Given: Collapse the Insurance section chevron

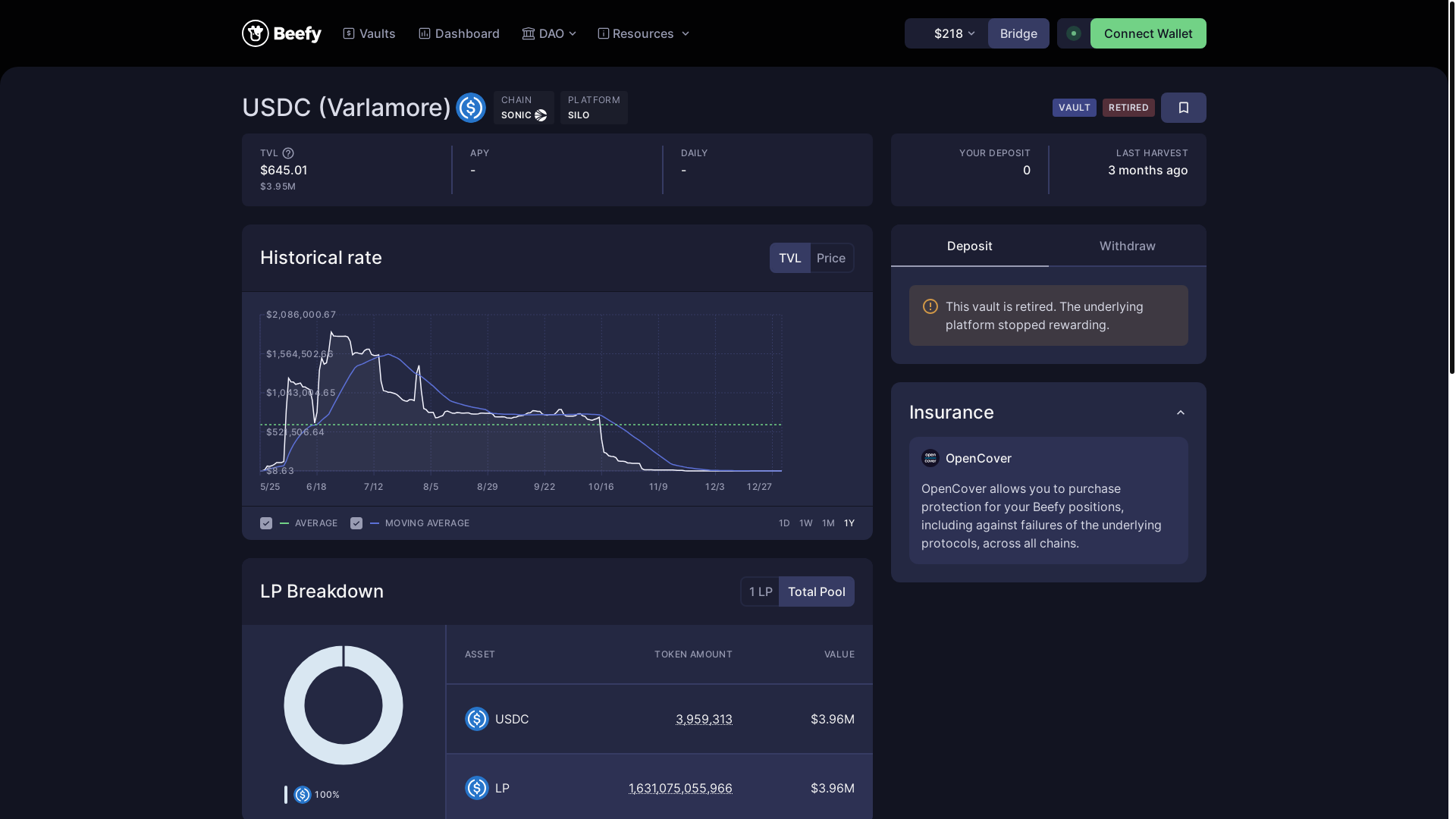Looking at the screenshot, I should pos(1181,413).
